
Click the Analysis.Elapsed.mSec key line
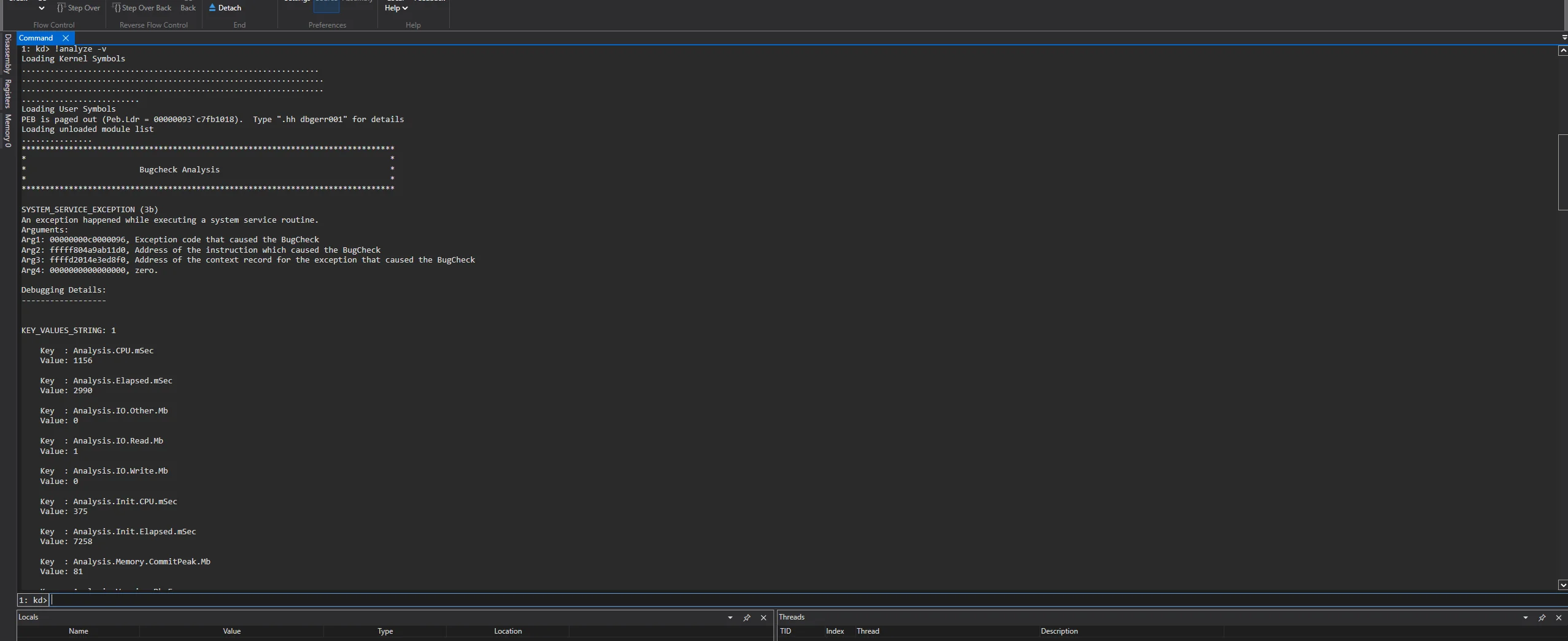click(x=106, y=381)
